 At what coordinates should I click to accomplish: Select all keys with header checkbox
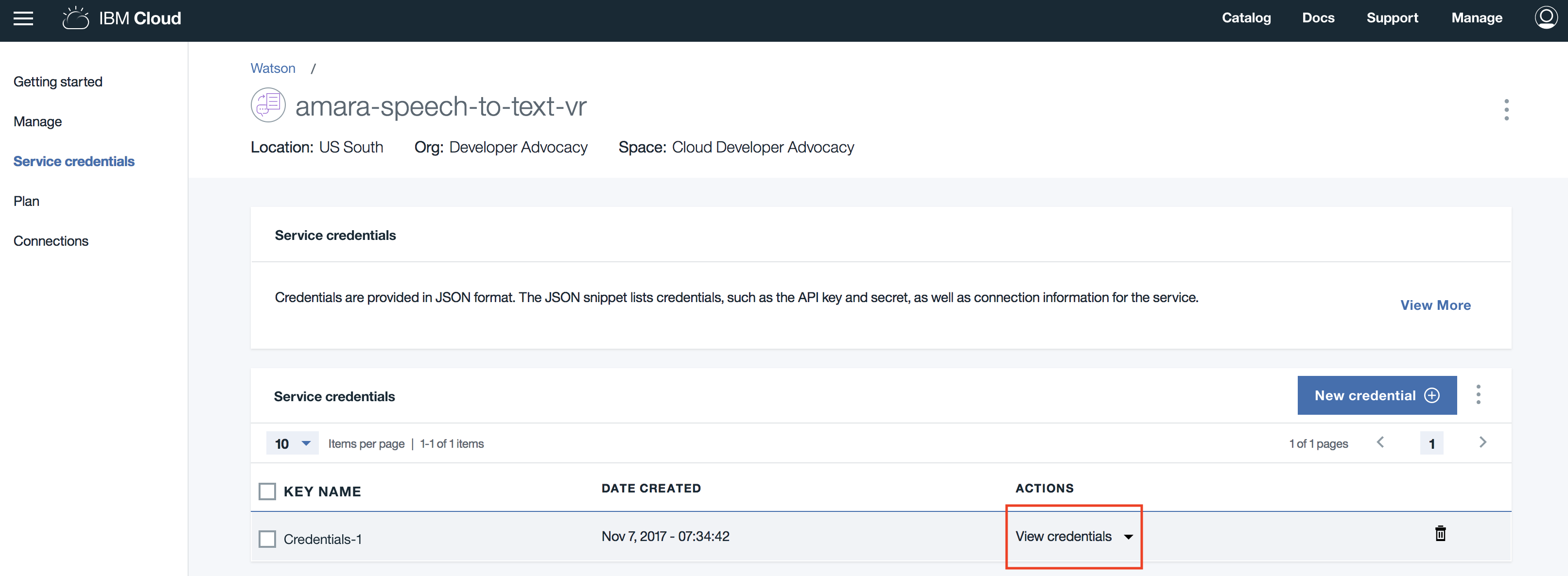[x=267, y=491]
